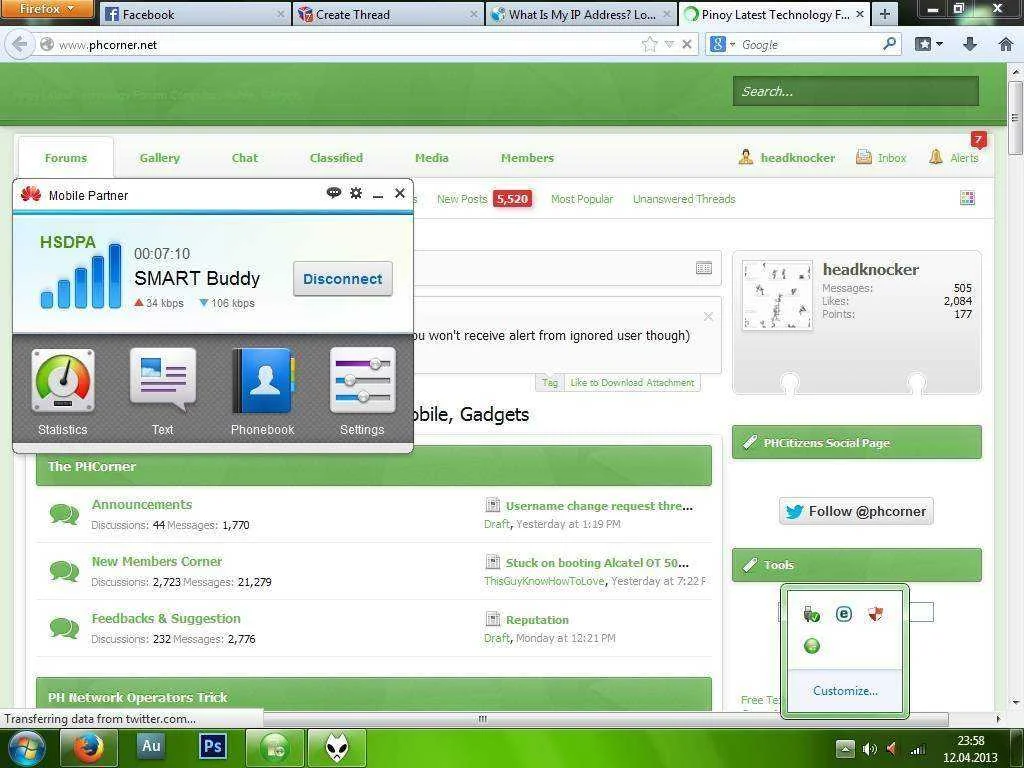
Task: Click the forum Search field
Action: pyautogui.click(x=856, y=91)
